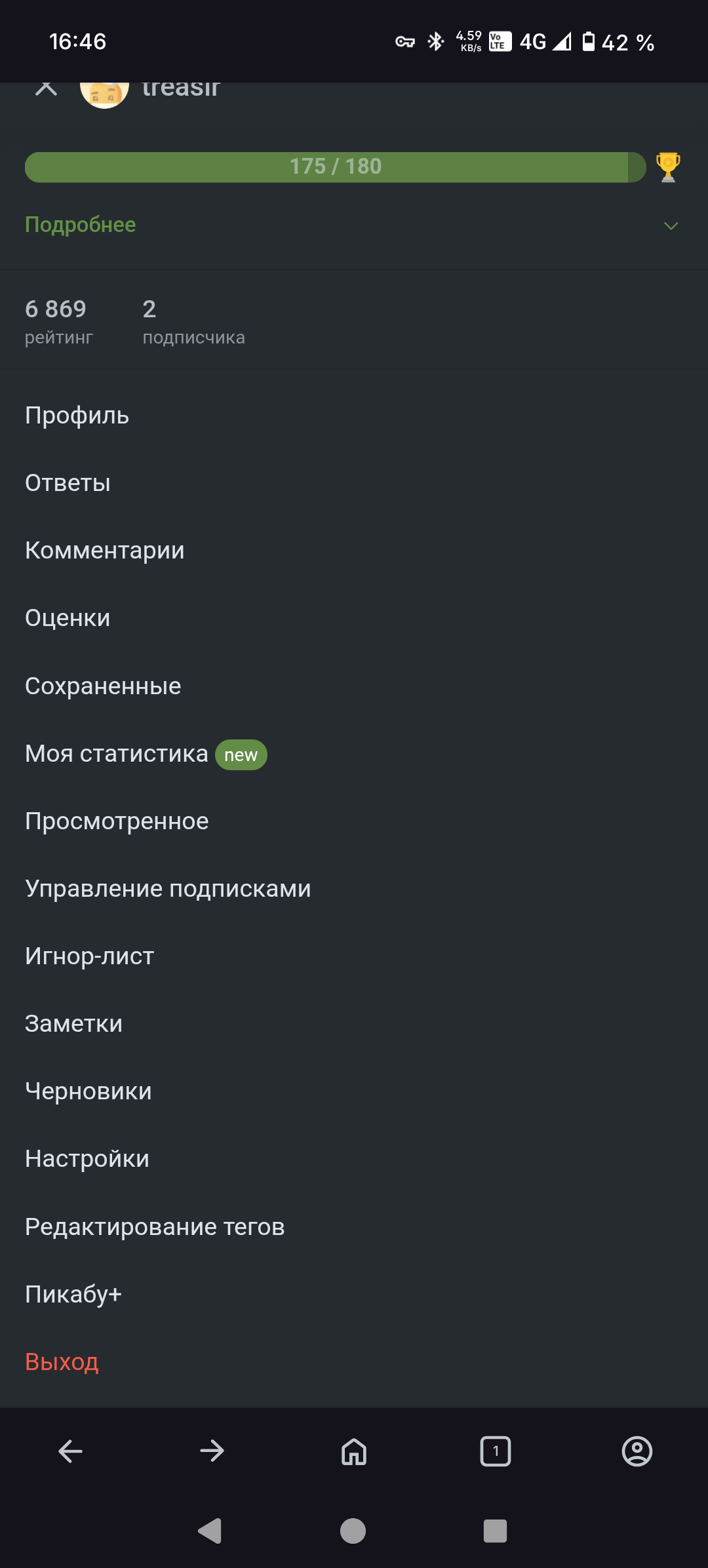Open Профиль menu item
708x1568 pixels.
[x=77, y=416]
